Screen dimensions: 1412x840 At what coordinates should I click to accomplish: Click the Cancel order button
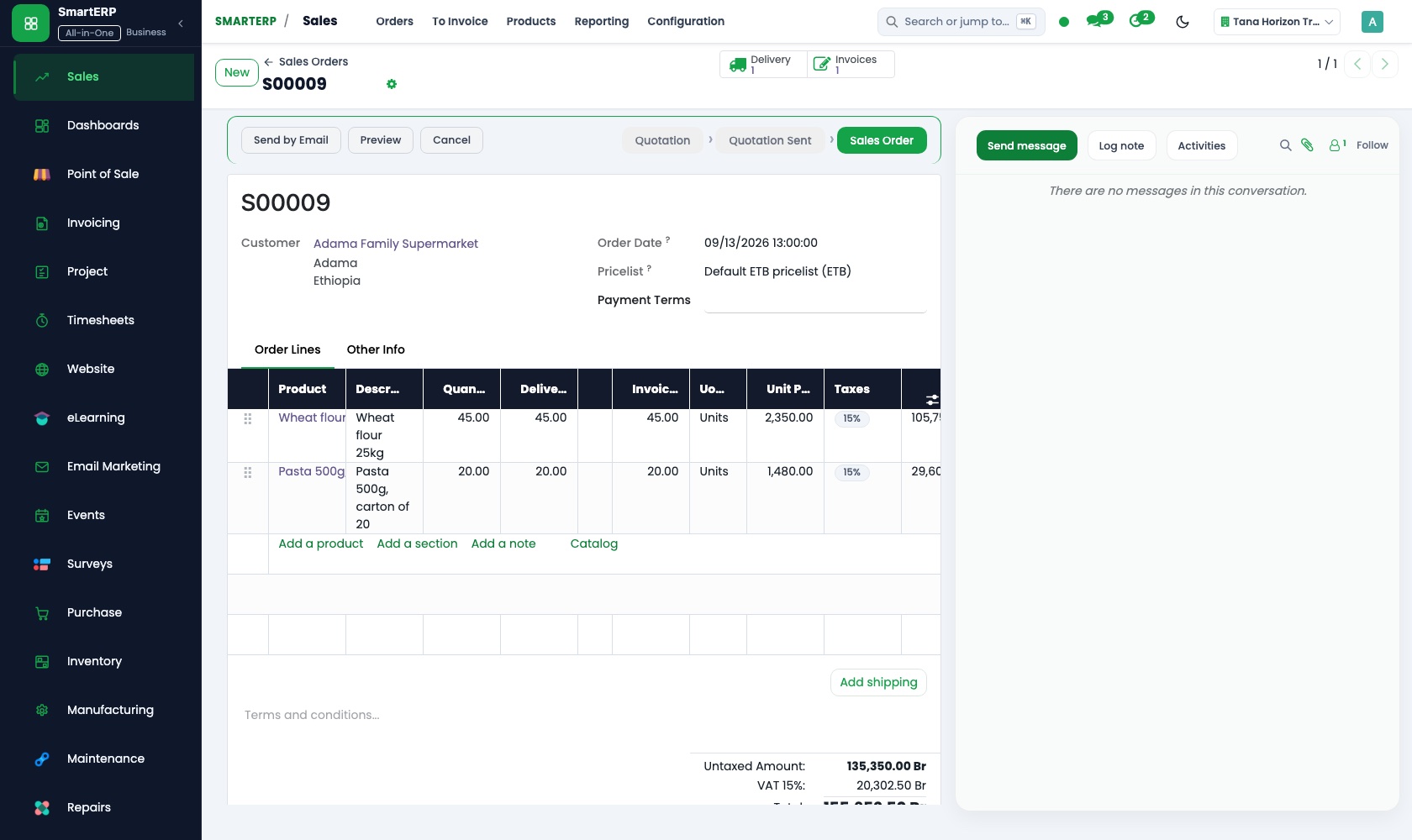click(451, 140)
